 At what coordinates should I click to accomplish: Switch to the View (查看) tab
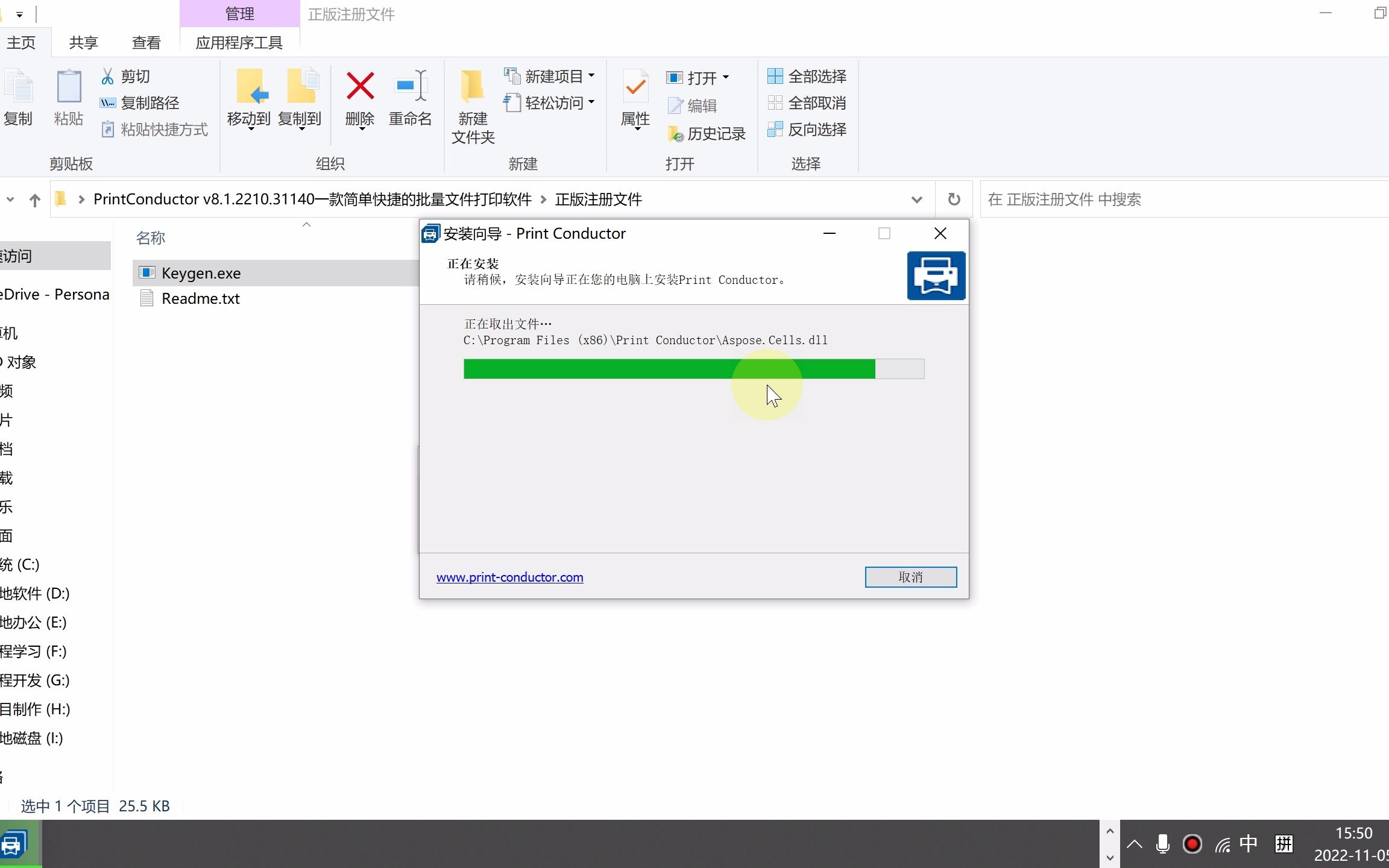146,43
